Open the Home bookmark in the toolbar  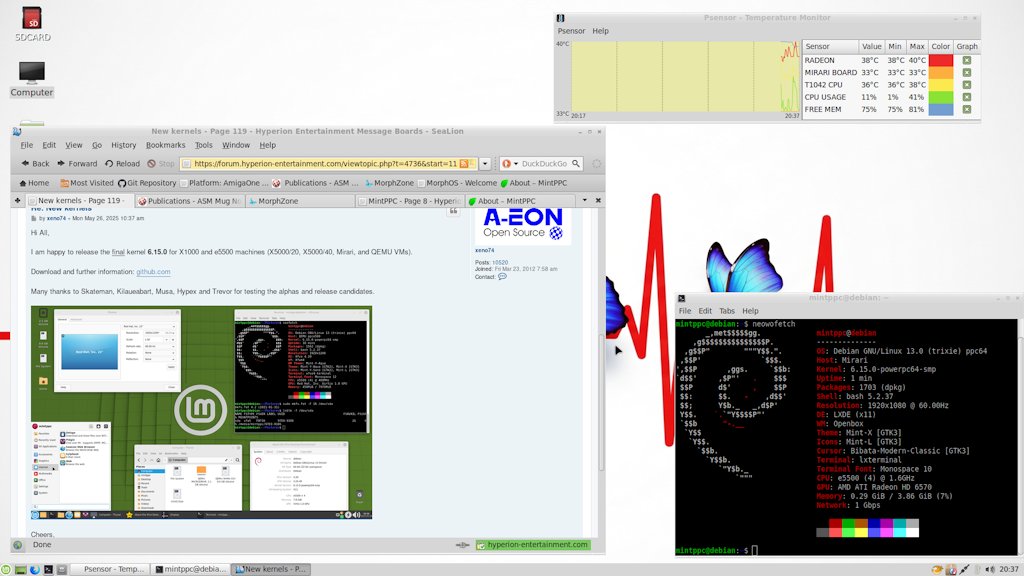[x=34, y=184]
